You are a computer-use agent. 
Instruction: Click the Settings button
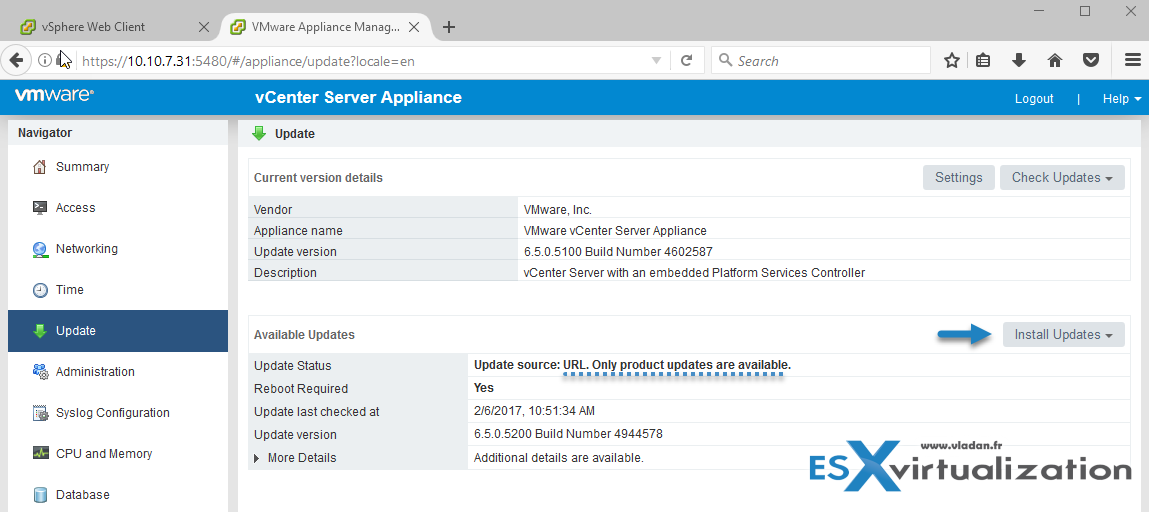[958, 177]
